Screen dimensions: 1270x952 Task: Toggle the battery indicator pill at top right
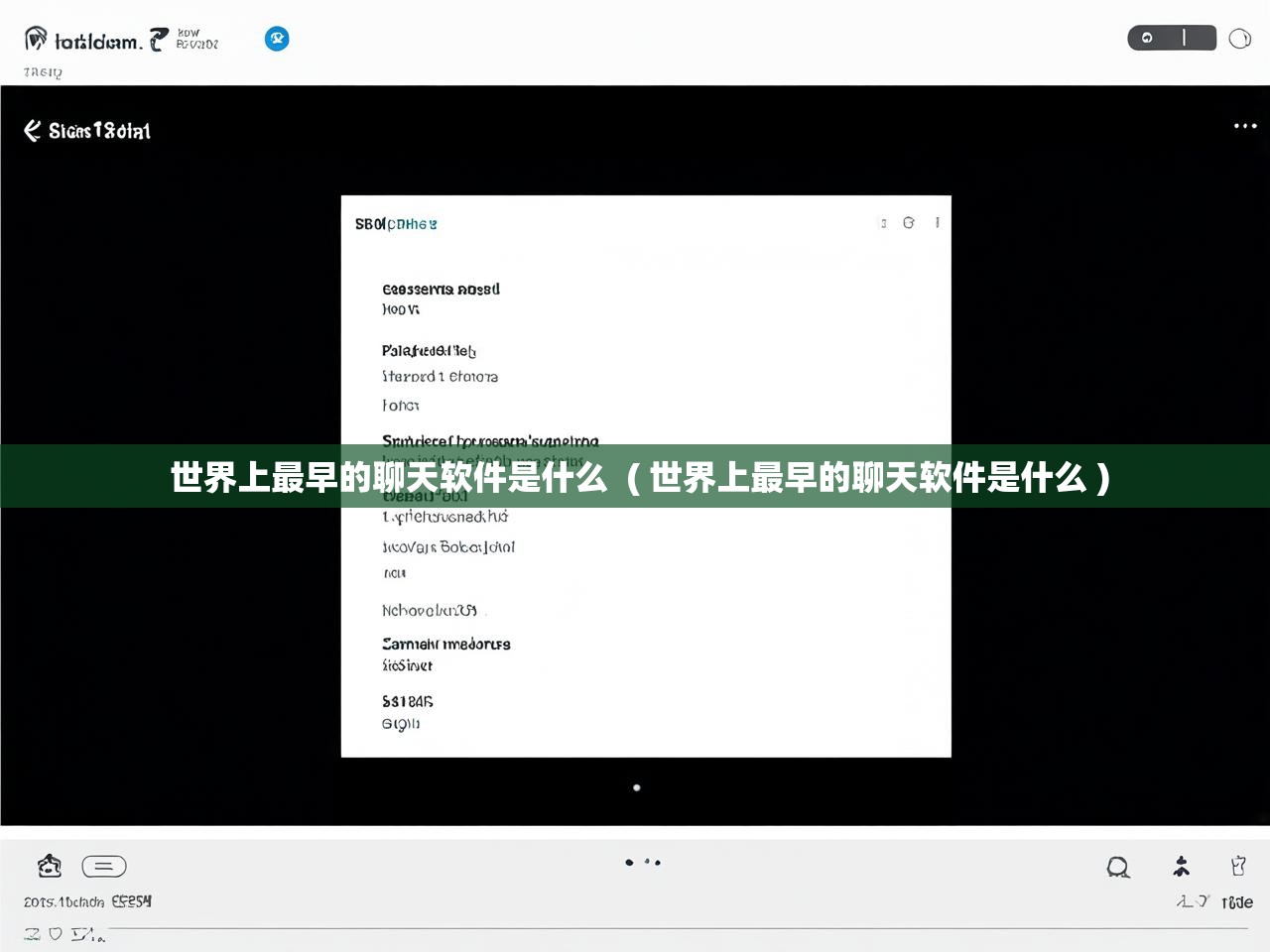(x=1172, y=38)
